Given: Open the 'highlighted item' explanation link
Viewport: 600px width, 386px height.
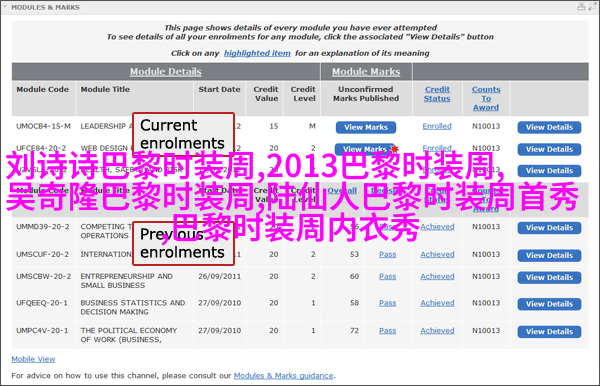Looking at the screenshot, I should (x=257, y=53).
